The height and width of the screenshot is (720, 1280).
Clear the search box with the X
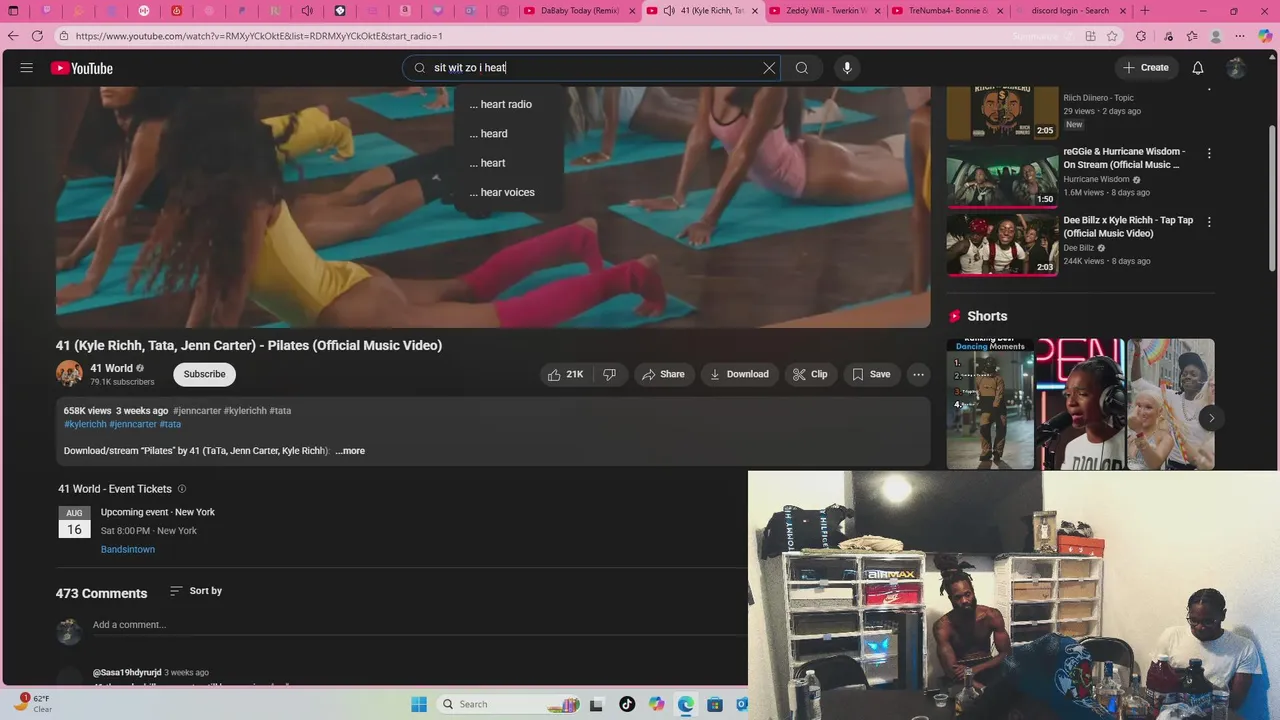click(769, 68)
